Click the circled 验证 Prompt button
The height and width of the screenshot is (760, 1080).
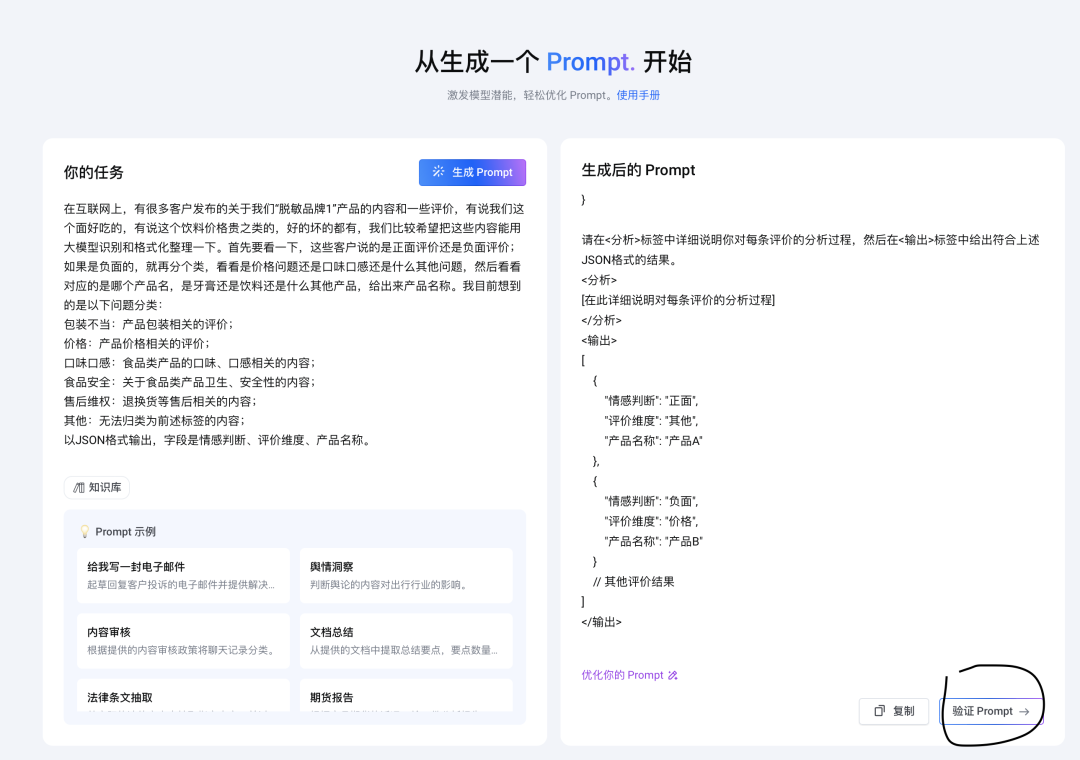coord(991,711)
